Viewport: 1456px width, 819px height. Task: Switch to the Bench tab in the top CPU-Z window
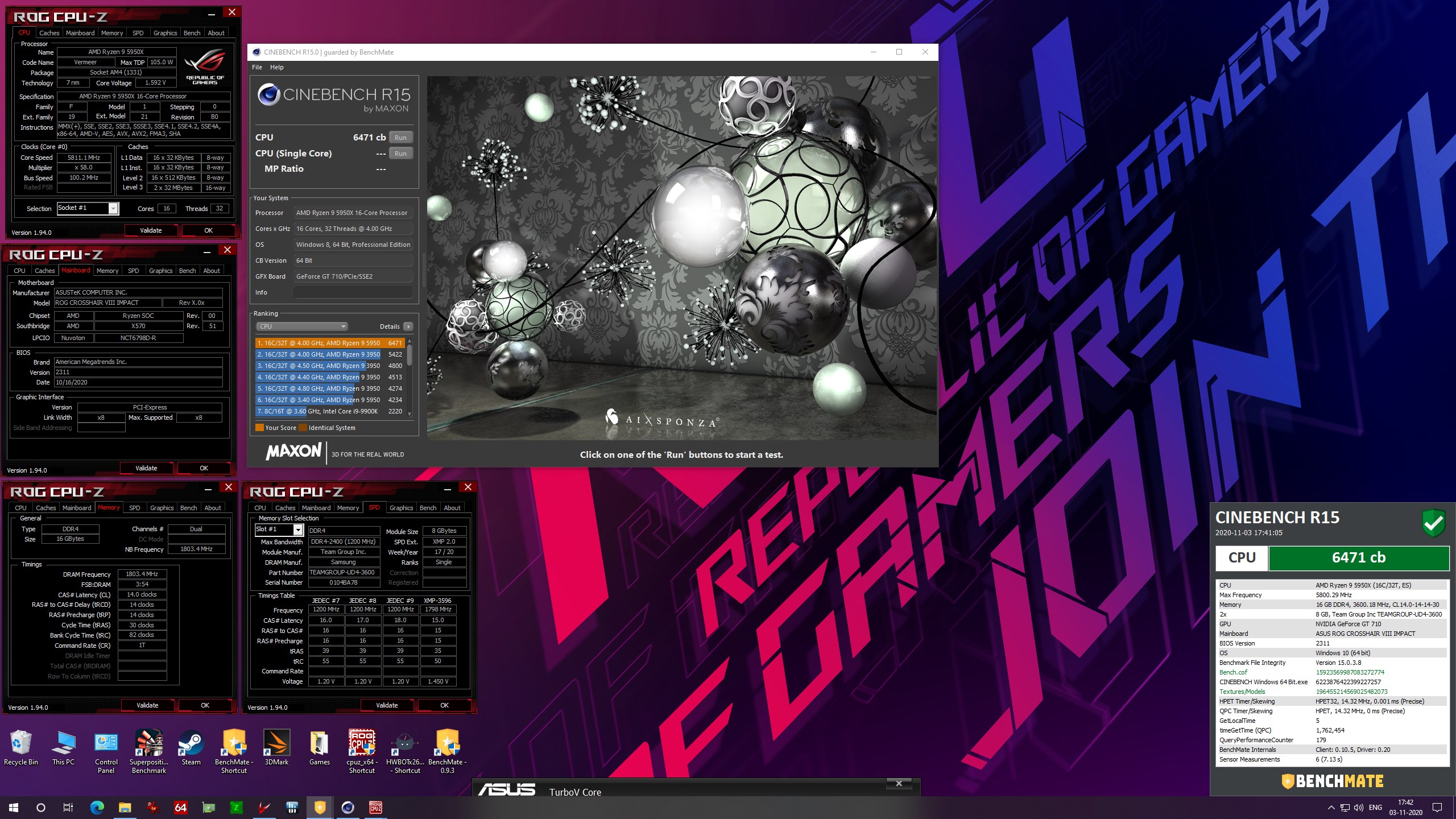click(192, 33)
